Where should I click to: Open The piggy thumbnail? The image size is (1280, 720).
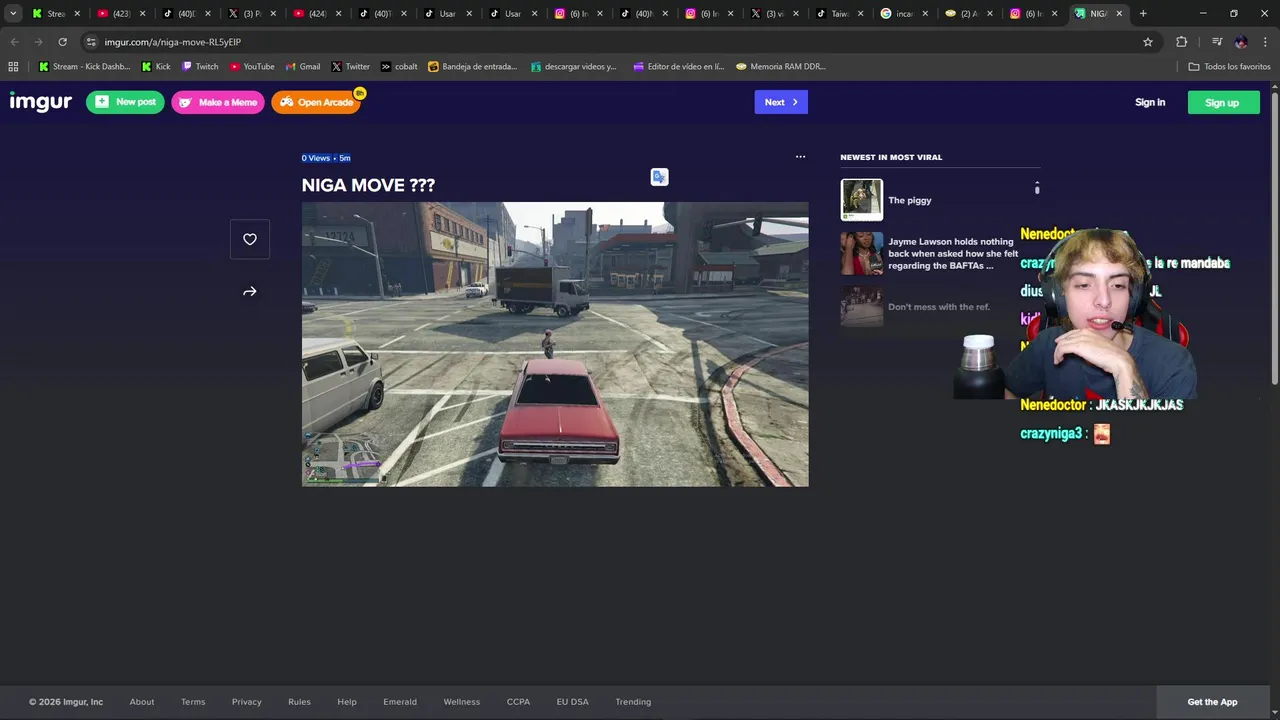862,200
